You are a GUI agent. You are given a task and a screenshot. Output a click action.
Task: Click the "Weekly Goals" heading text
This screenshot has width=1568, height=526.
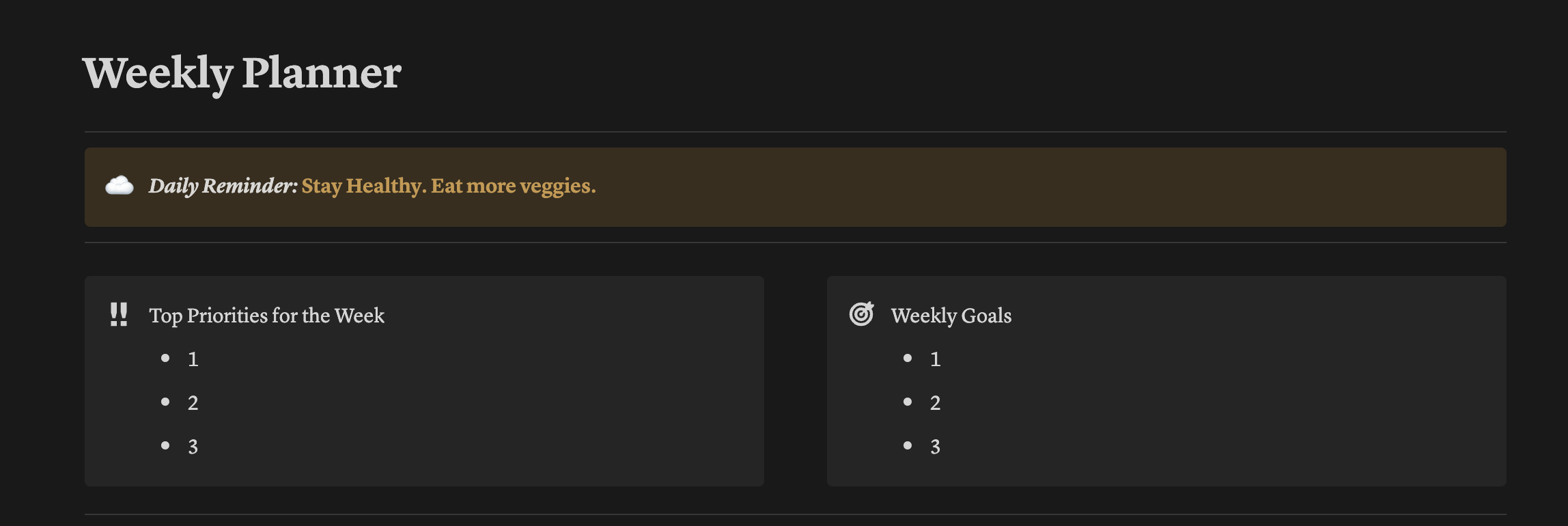[951, 316]
